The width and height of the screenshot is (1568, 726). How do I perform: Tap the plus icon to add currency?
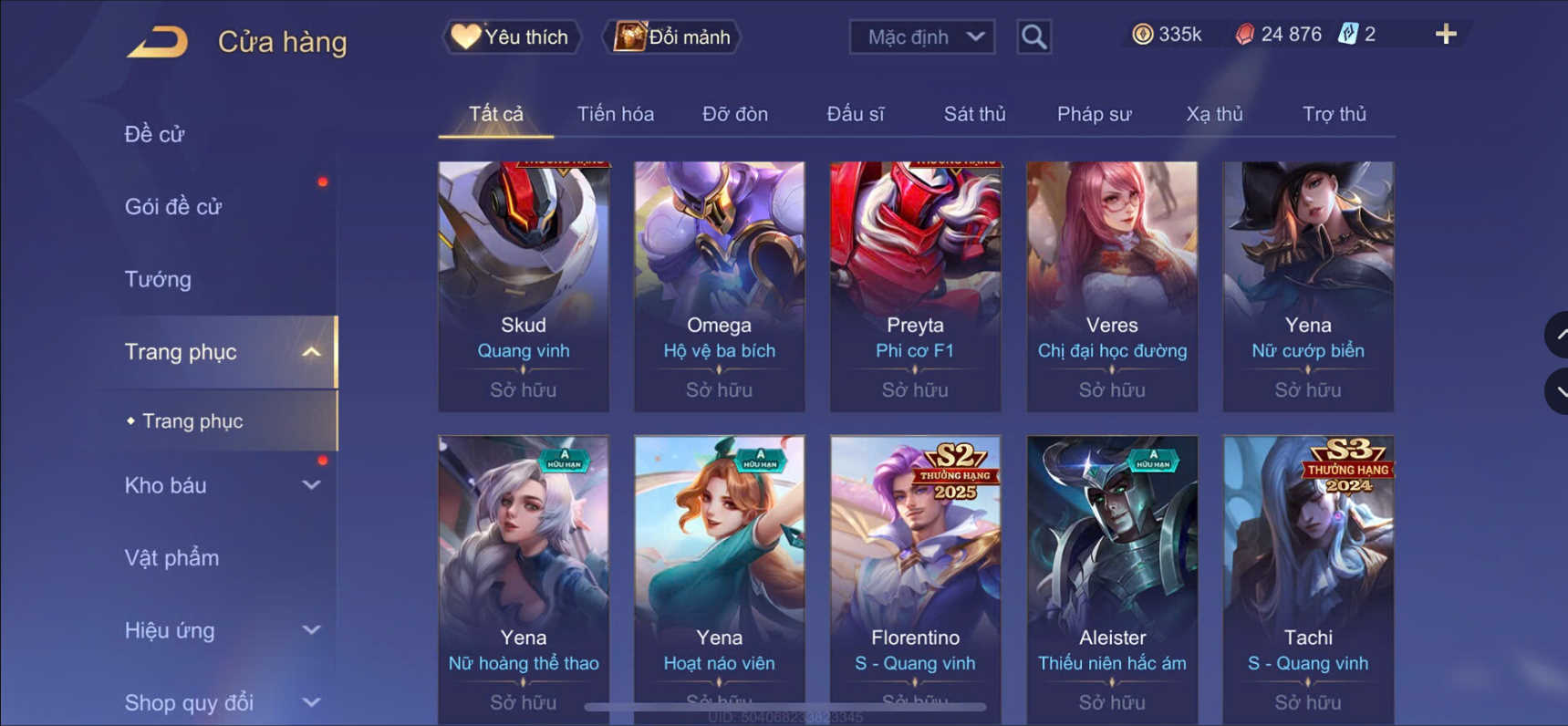[1446, 35]
